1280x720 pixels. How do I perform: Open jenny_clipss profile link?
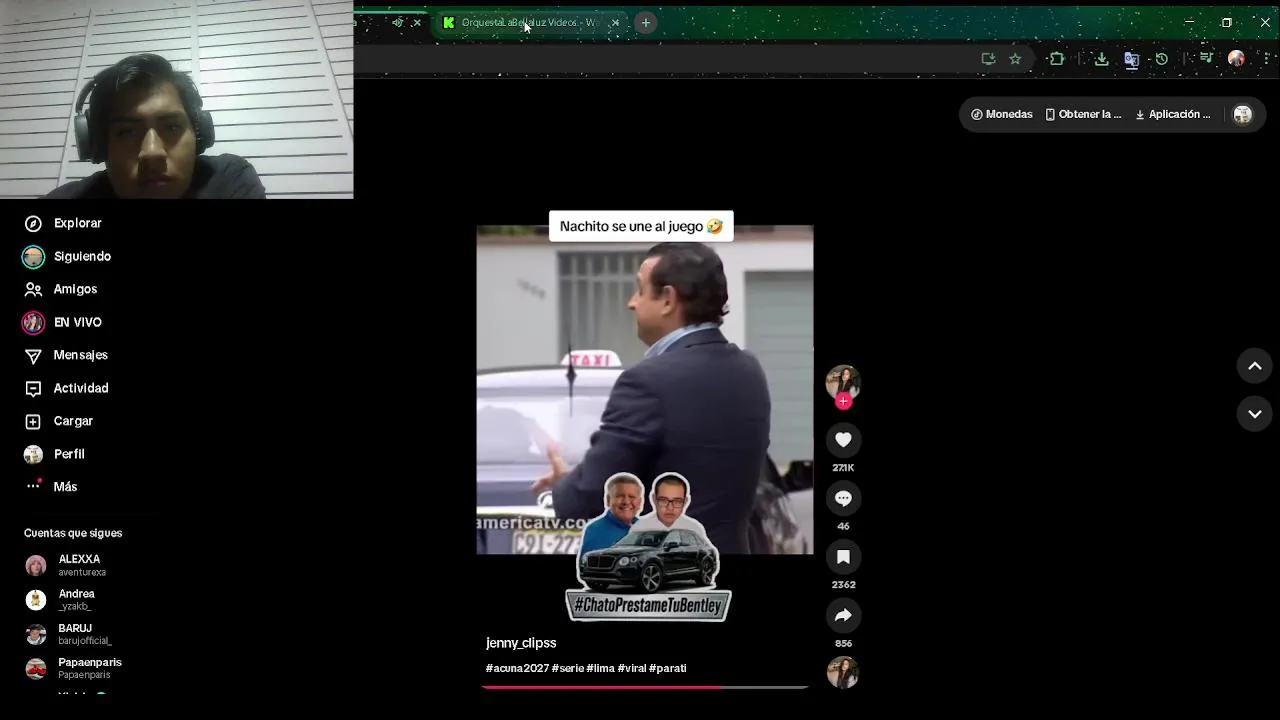(x=521, y=643)
